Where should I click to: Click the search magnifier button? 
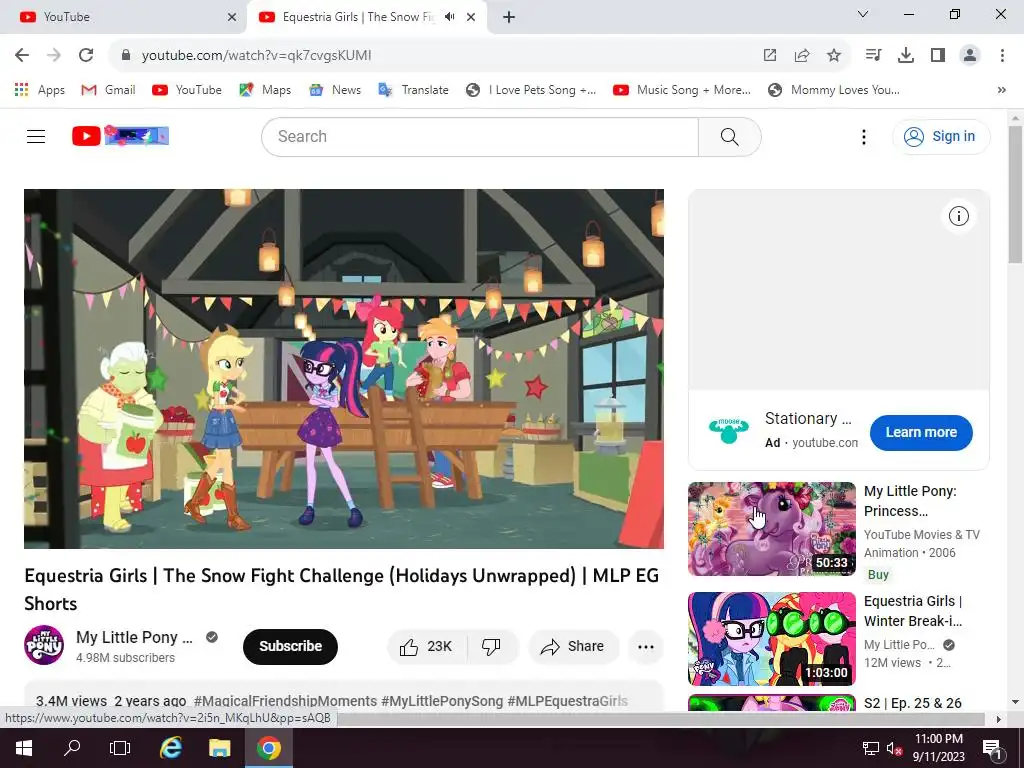coord(729,136)
